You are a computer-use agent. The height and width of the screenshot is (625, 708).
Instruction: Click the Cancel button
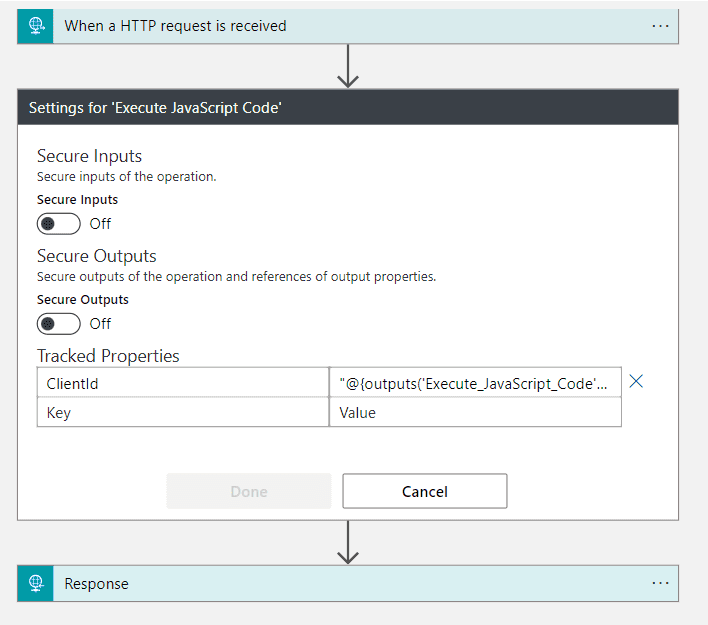(425, 491)
